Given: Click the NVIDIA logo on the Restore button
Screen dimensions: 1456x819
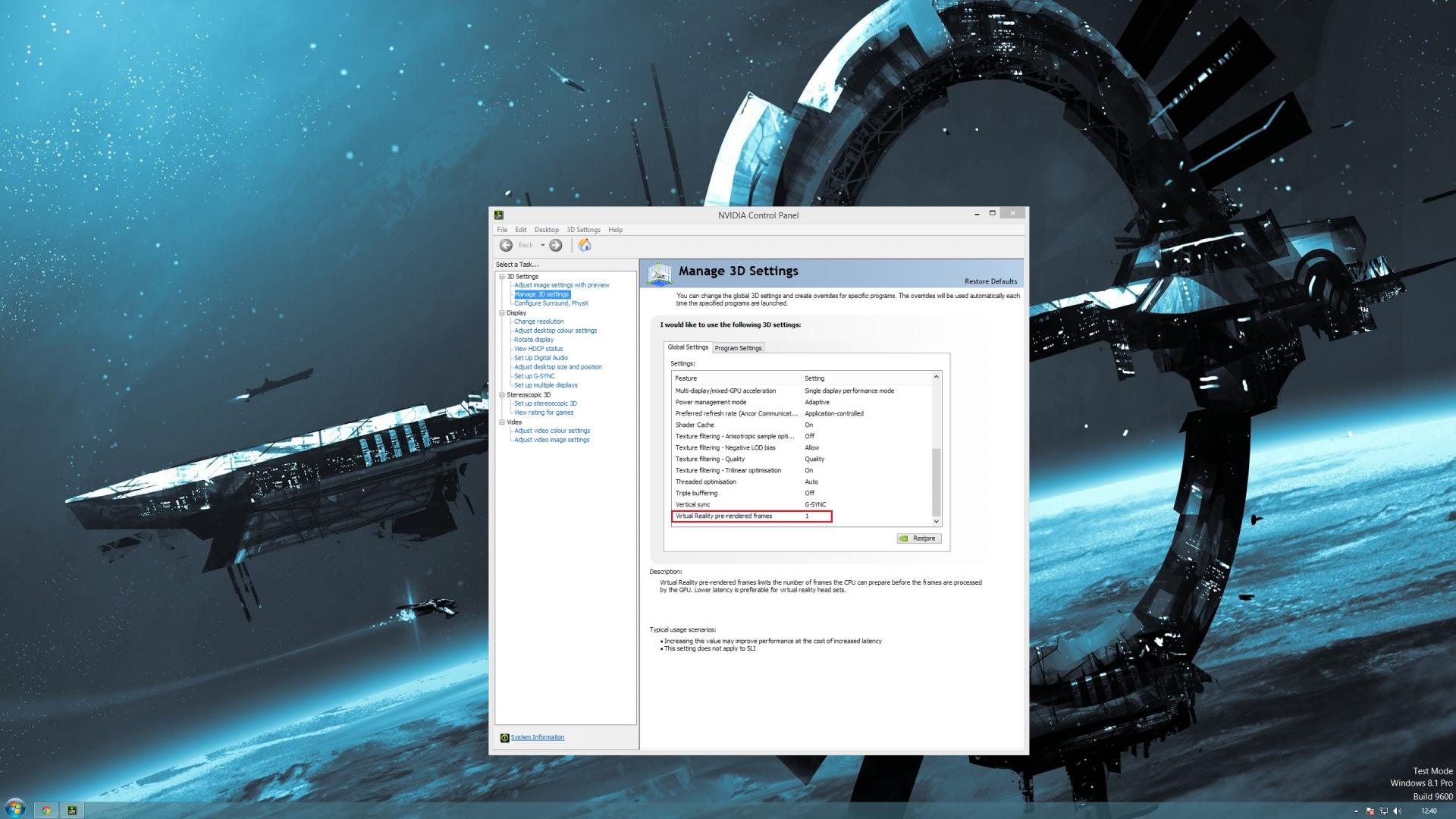Looking at the screenshot, I should click(x=904, y=538).
